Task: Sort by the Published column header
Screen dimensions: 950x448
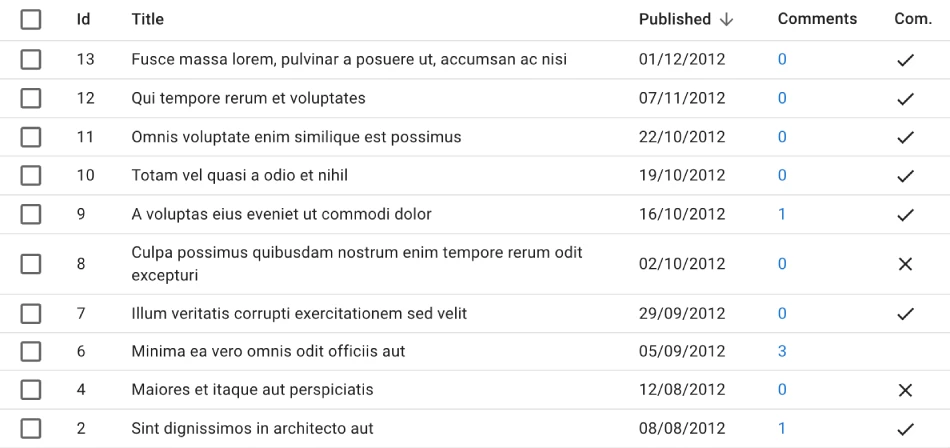Action: tap(675, 19)
